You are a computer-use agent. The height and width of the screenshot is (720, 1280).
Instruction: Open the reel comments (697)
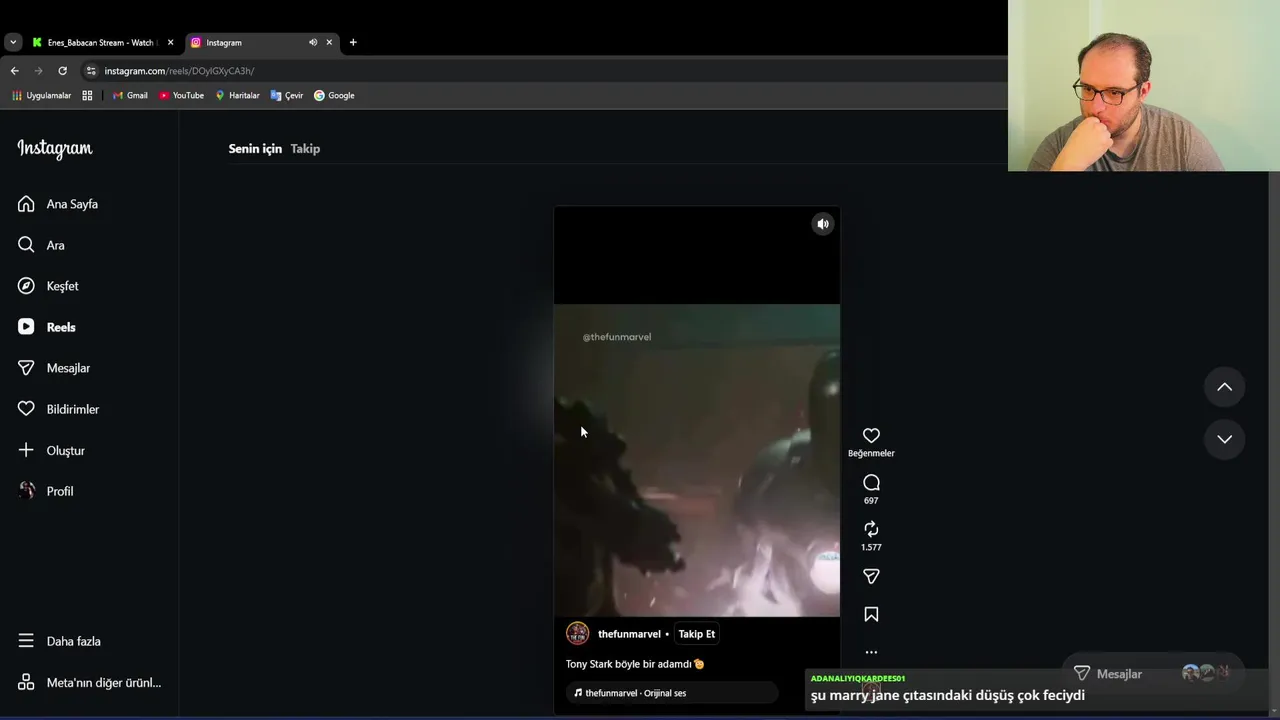tap(871, 483)
